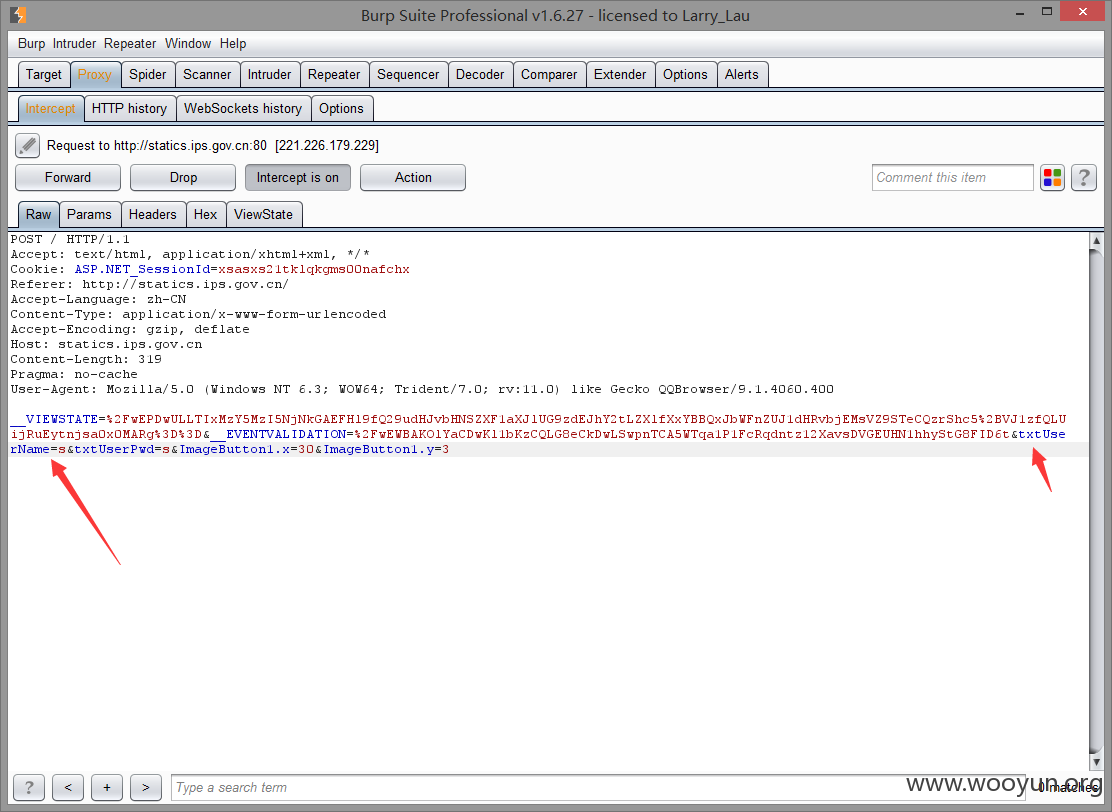Viewport: 1112px width, 812px height.
Task: Click the ImageButton1.y parameter
Action: [379, 450]
